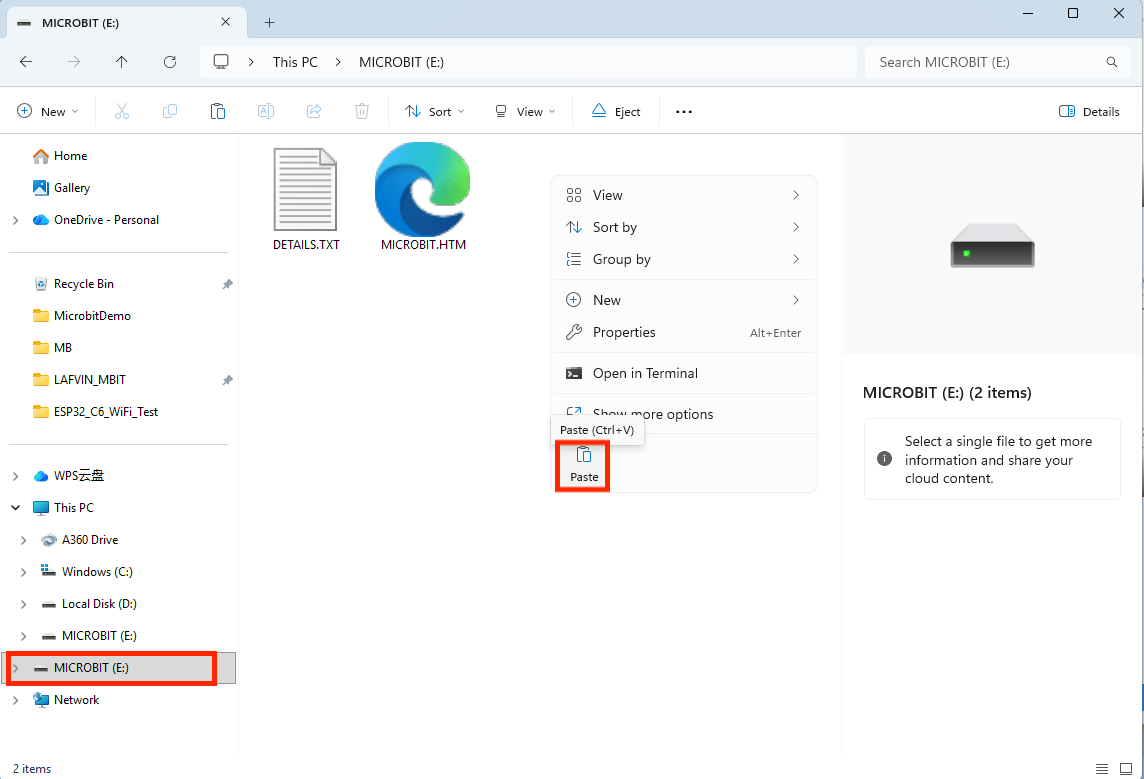Click the toolbar Paste clipboard icon

tap(217, 112)
